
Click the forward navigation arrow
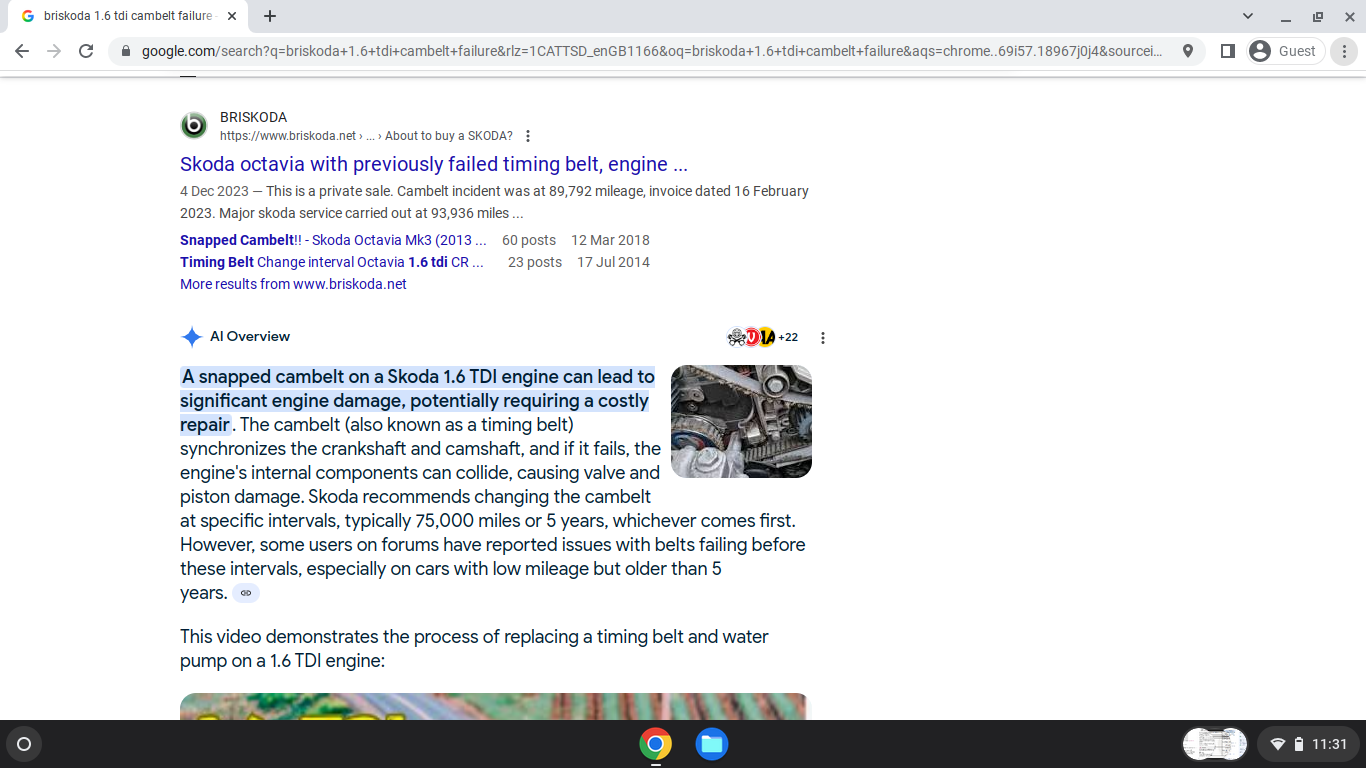pyautogui.click(x=54, y=51)
